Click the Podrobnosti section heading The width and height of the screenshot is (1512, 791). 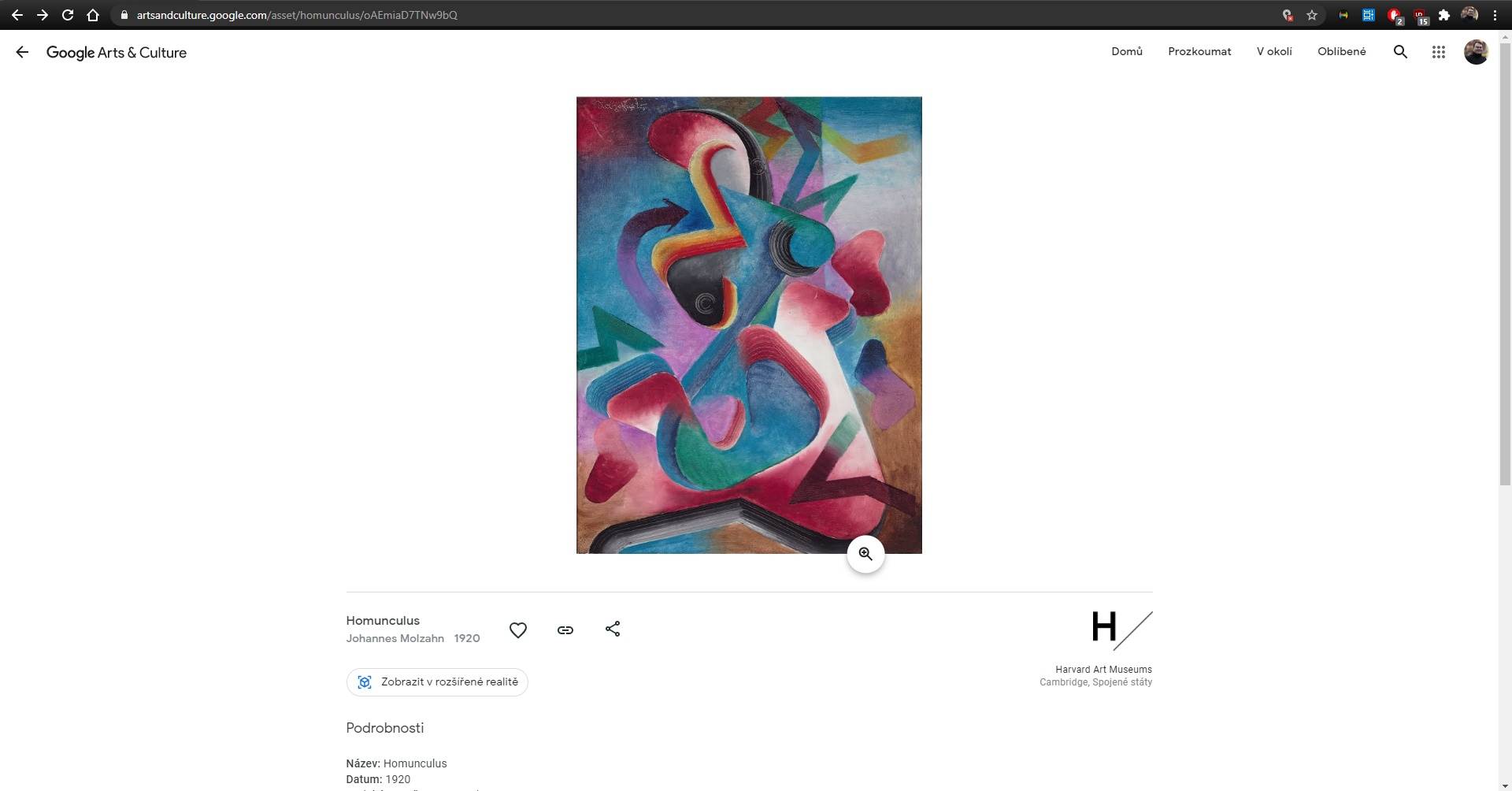click(x=385, y=728)
